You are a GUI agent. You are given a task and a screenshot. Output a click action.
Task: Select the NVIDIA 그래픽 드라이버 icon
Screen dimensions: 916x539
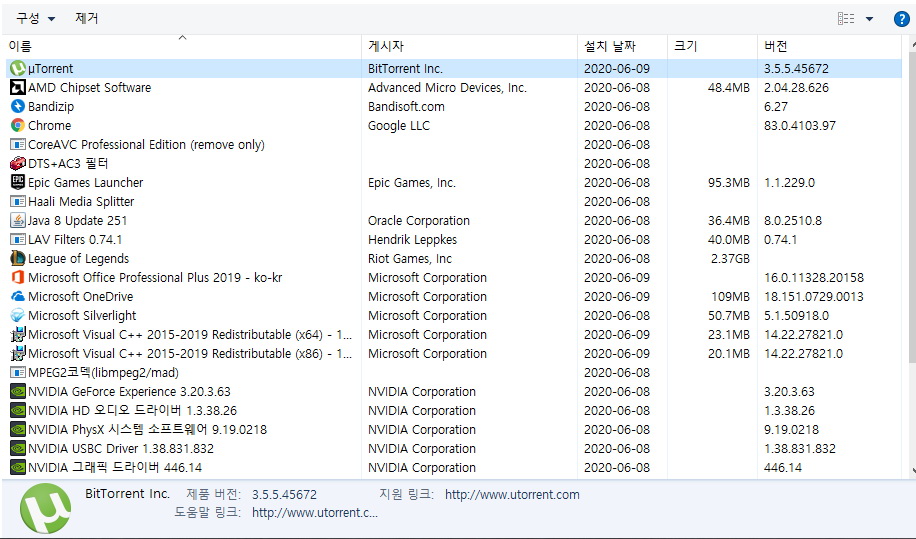point(18,467)
